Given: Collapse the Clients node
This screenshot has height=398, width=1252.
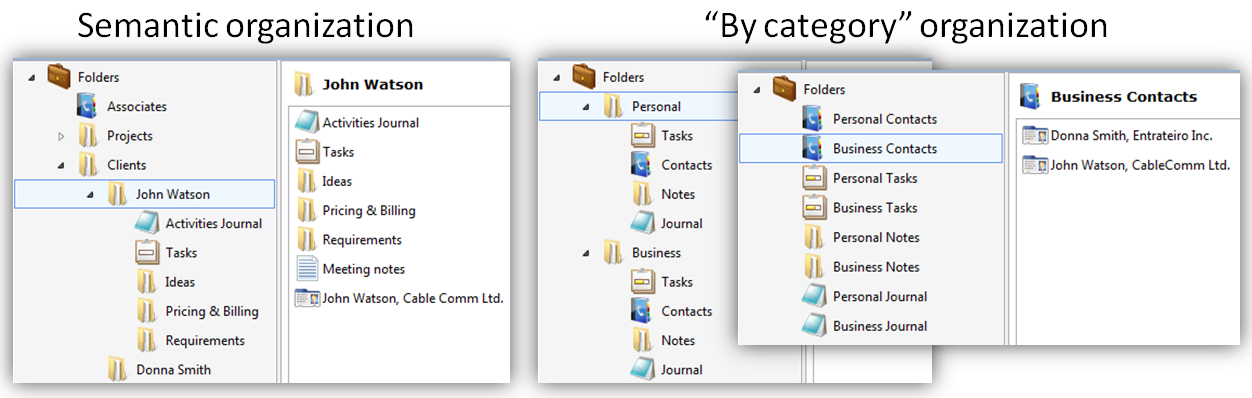Looking at the screenshot, I should pos(61,165).
